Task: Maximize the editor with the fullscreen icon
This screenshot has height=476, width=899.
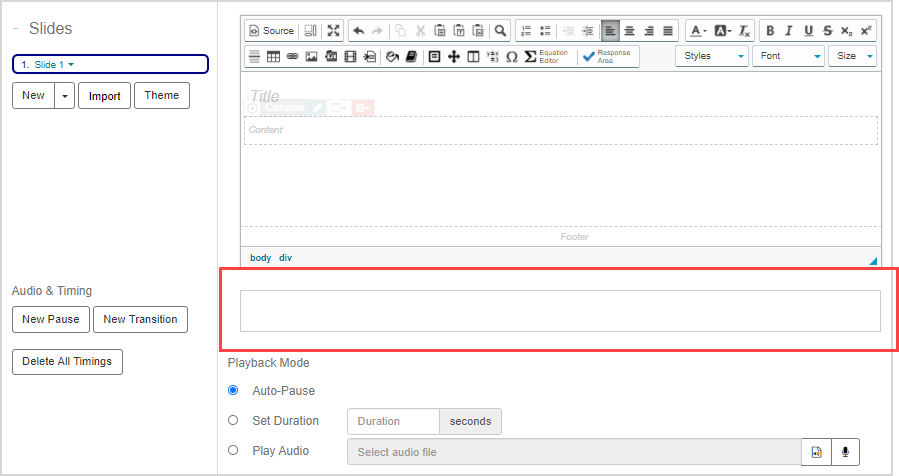Action: (x=334, y=31)
